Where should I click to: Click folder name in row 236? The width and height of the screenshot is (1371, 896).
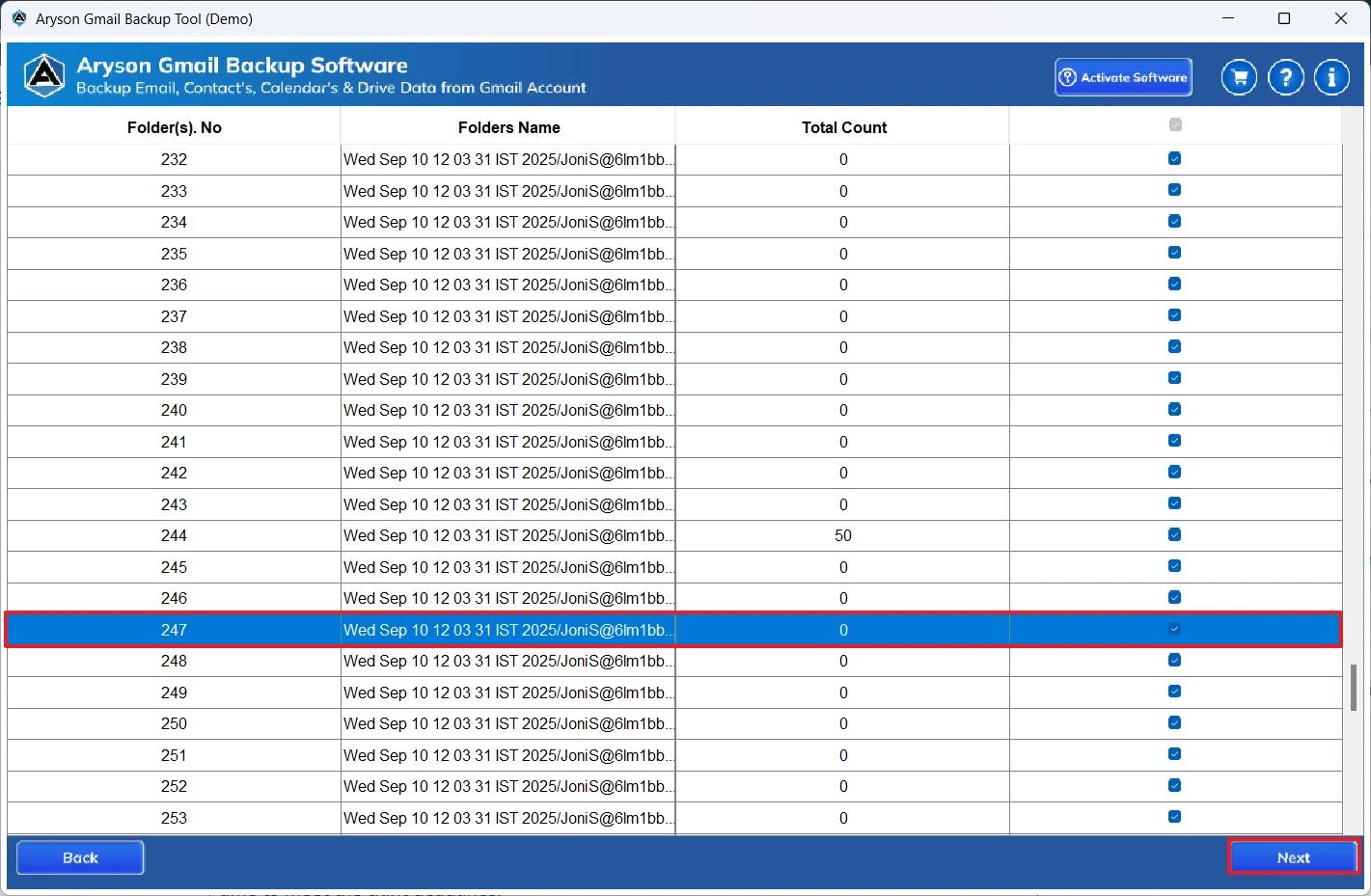[x=508, y=285]
